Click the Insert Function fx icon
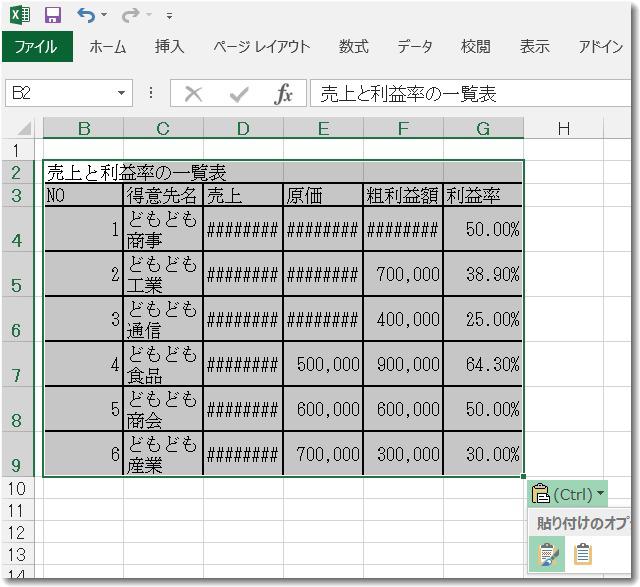Screen dimensions: 640x587 [x=284, y=94]
